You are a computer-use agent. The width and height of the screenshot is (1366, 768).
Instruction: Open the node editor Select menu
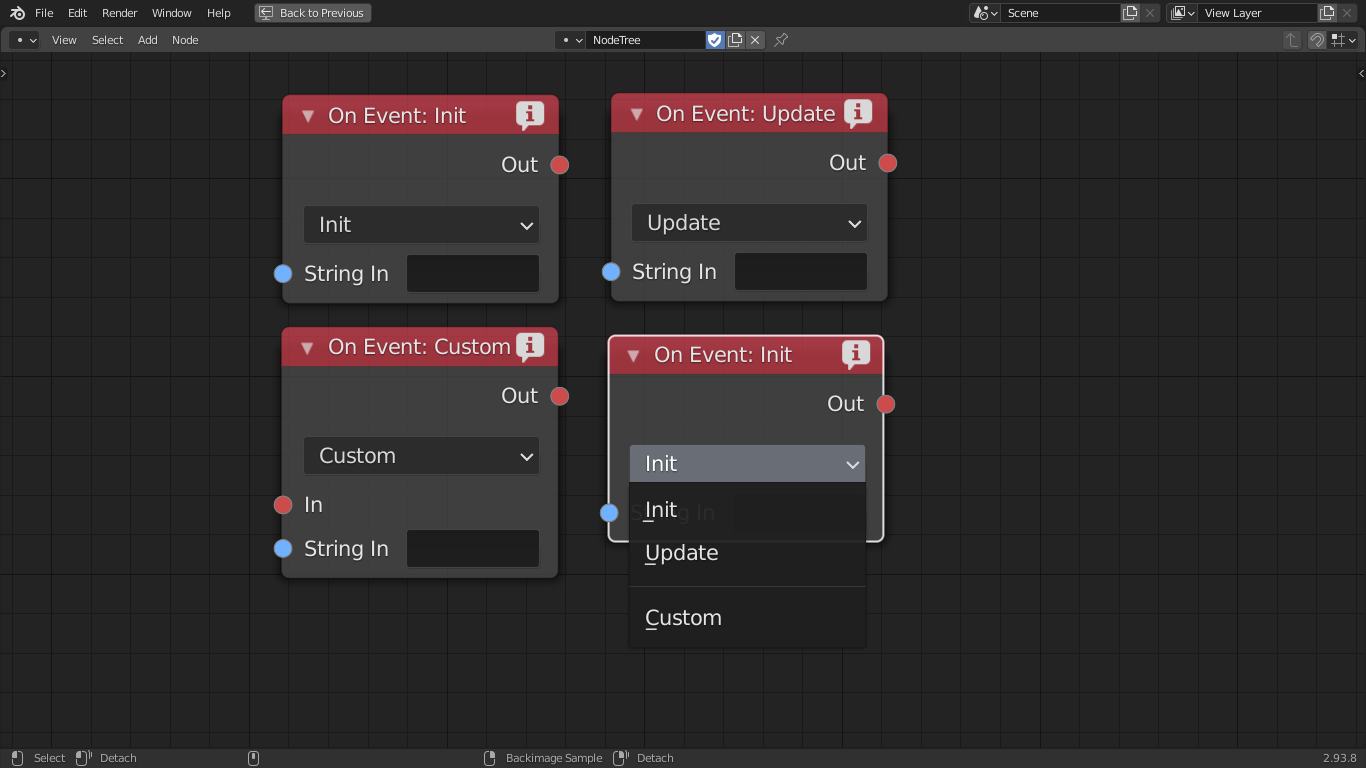pos(107,40)
